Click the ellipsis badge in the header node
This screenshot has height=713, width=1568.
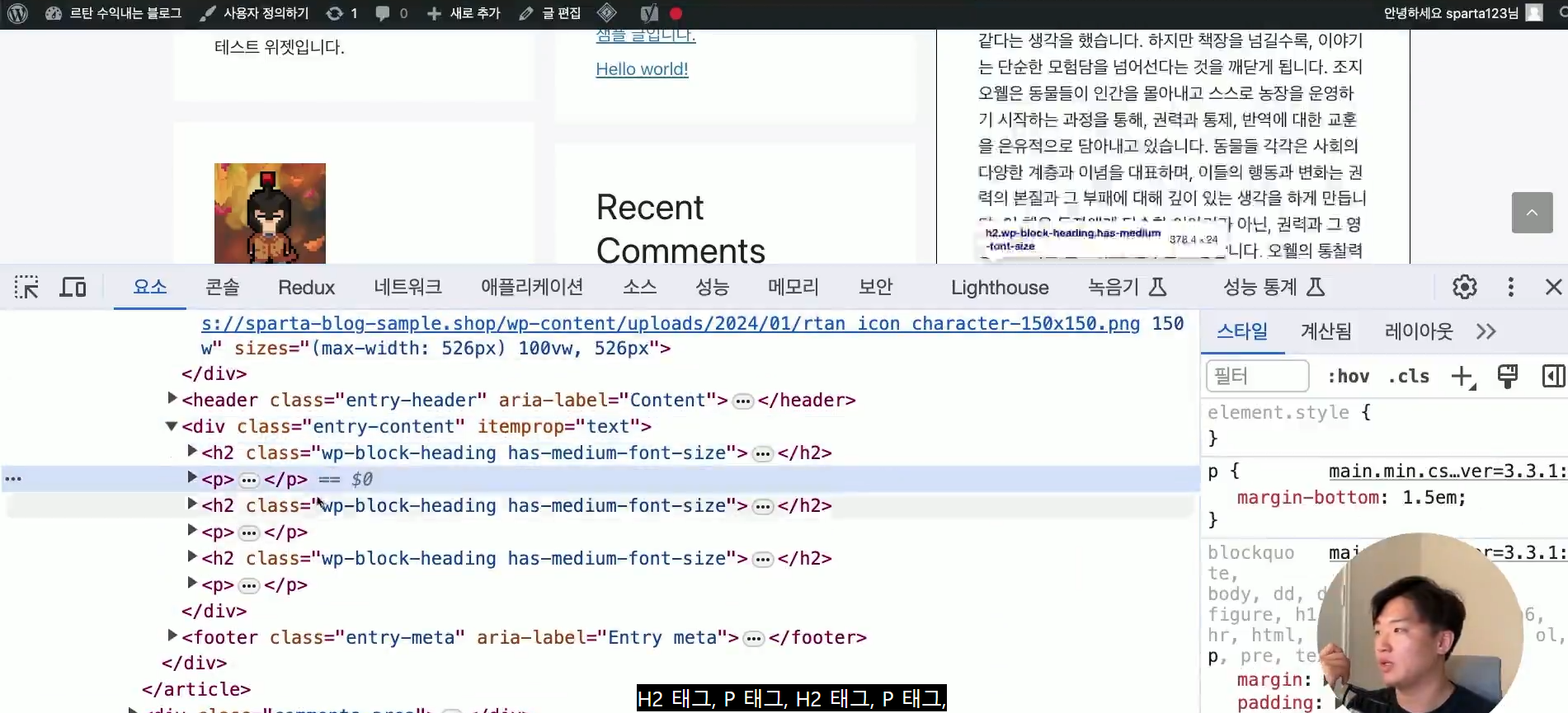click(x=743, y=401)
